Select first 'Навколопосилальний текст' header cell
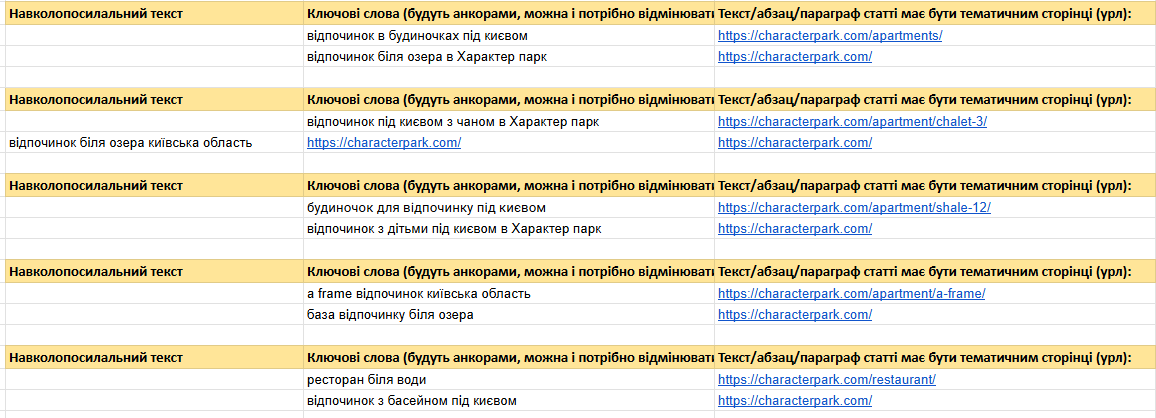Viewport: 1156px width, 418px height. (x=96, y=14)
